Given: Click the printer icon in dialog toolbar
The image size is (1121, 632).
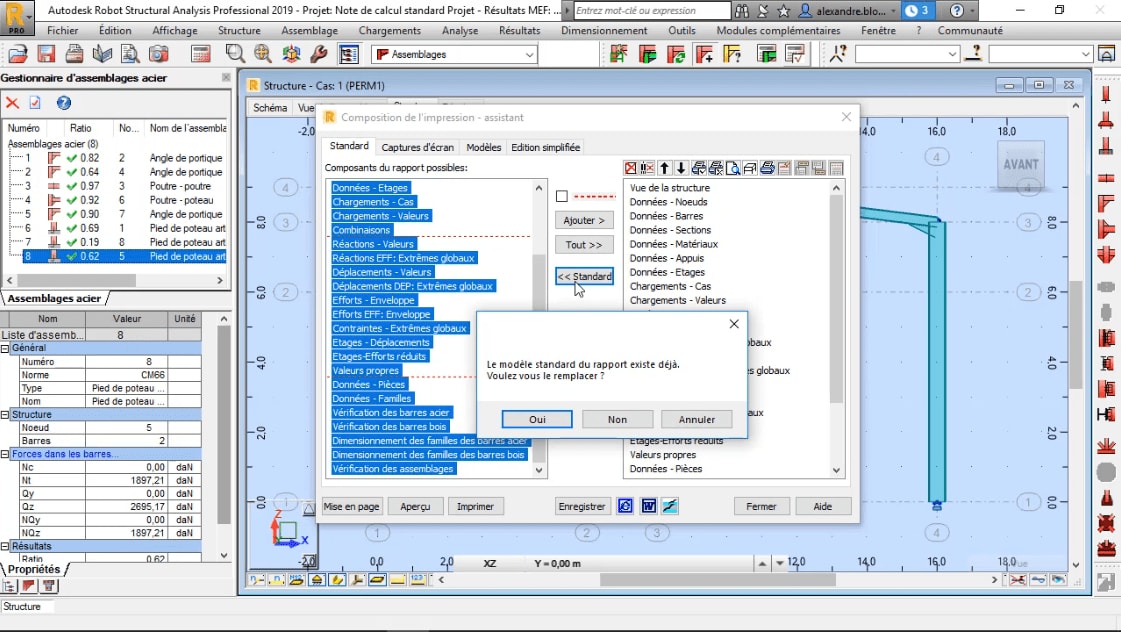Looking at the screenshot, I should click(767, 168).
